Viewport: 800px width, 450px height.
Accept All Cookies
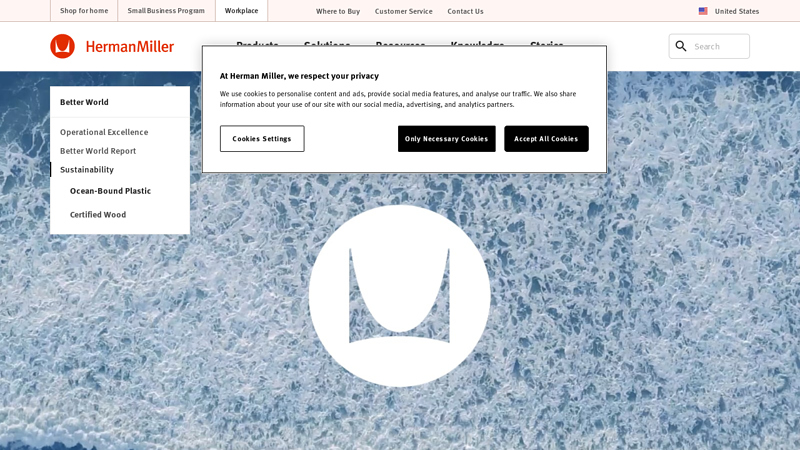[x=546, y=139]
